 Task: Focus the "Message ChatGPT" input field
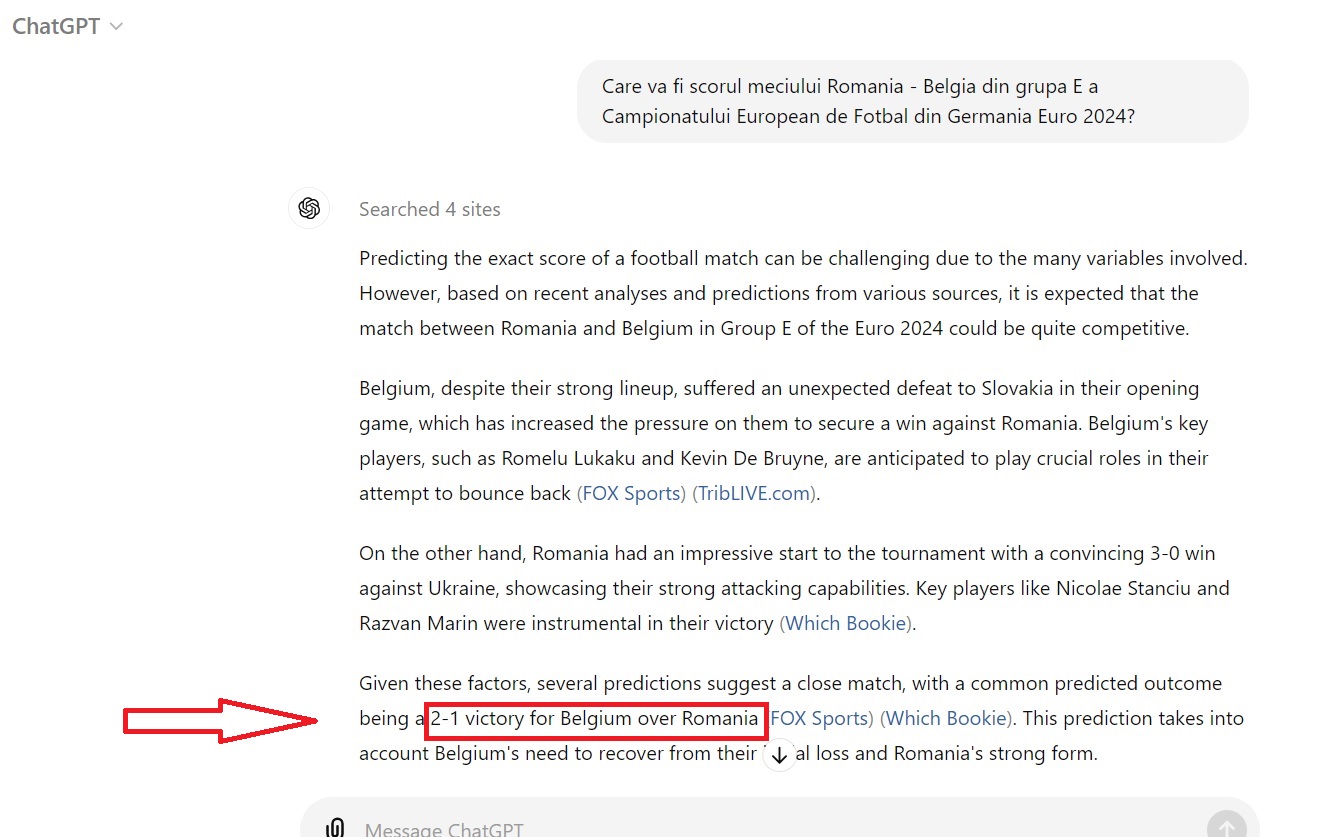(x=700, y=828)
